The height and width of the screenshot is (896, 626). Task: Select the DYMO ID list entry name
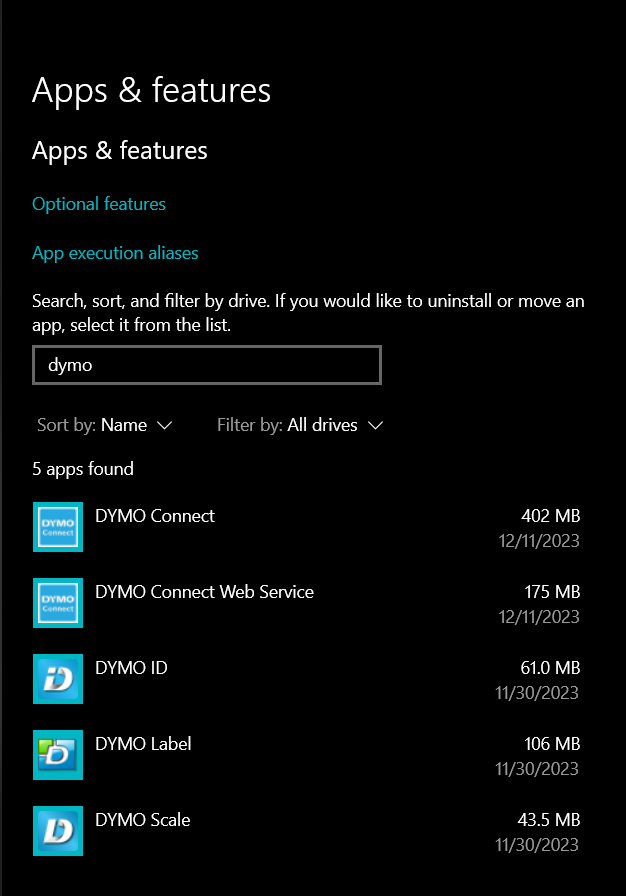[131, 668]
